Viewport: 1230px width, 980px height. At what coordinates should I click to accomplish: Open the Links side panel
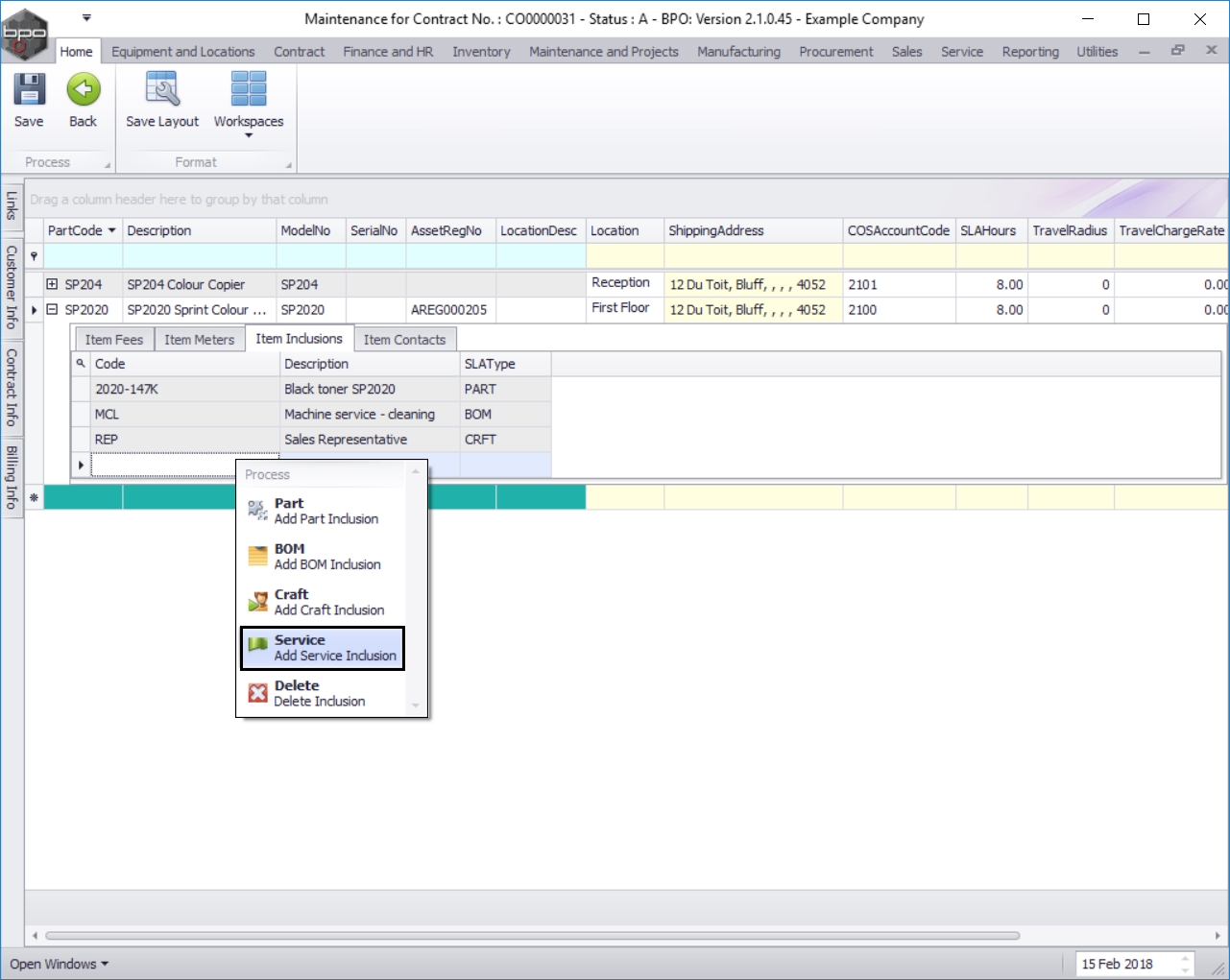tap(12, 205)
